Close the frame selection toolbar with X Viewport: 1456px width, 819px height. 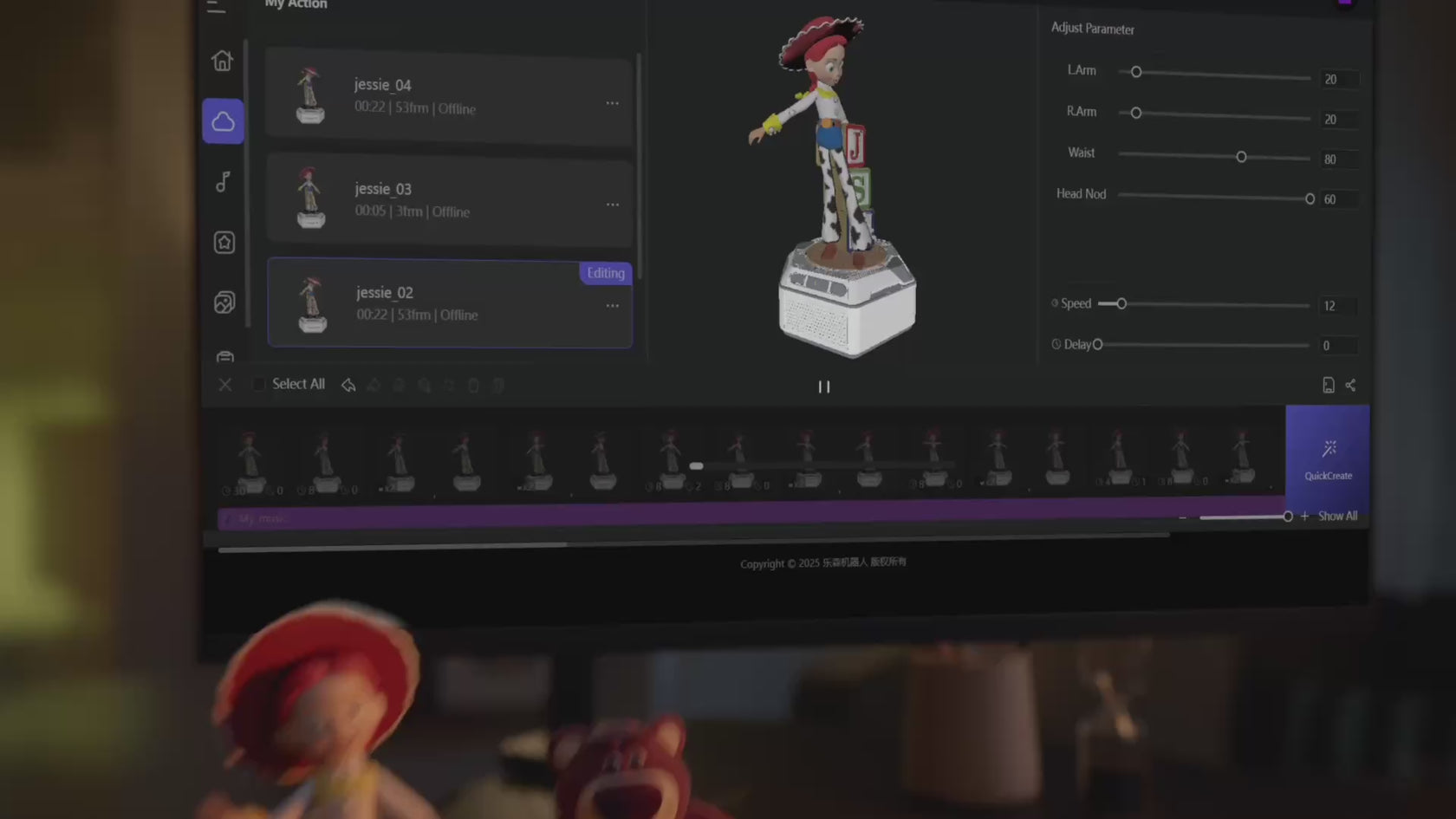(225, 384)
